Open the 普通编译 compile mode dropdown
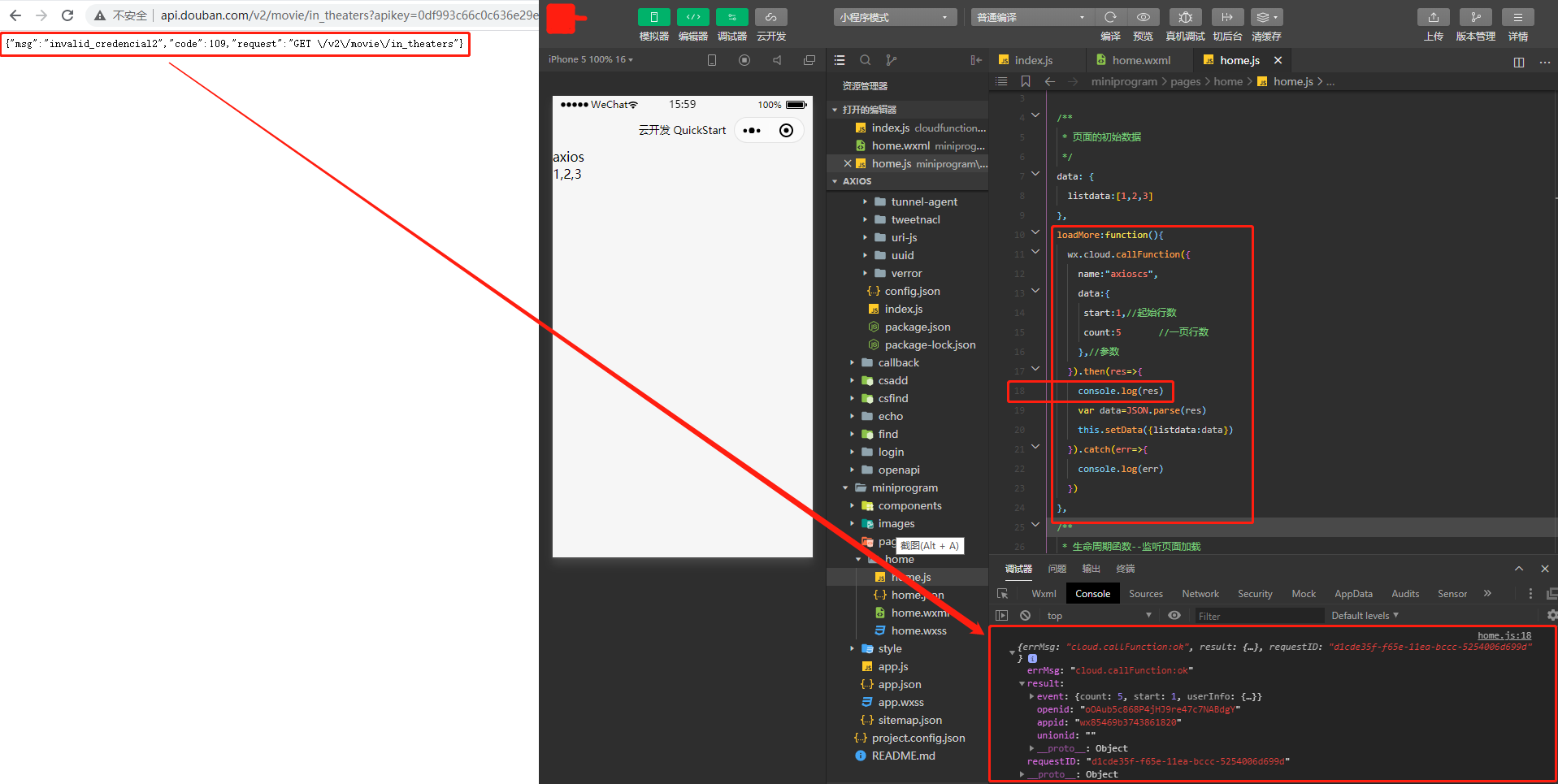Viewport: 1558px width, 784px height. tap(1031, 17)
